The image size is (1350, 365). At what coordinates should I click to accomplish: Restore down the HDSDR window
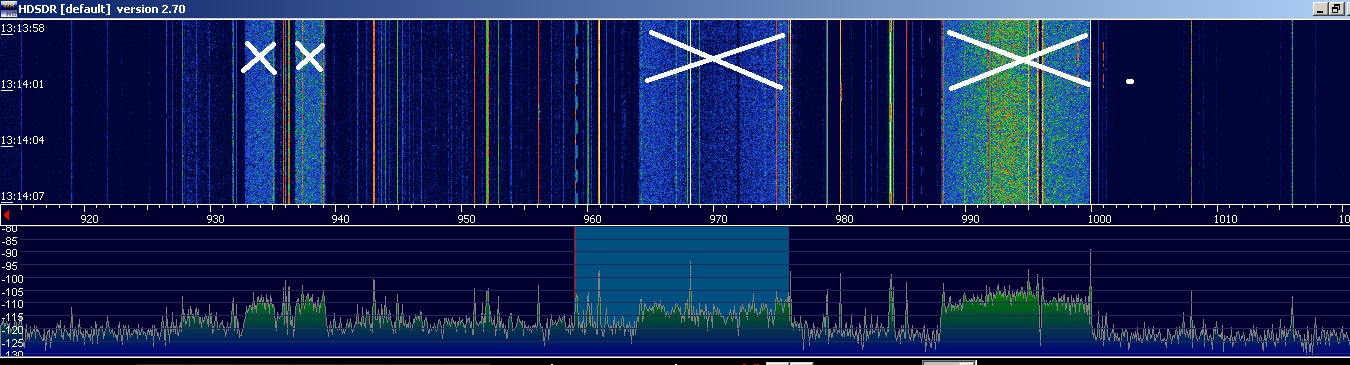point(1336,8)
